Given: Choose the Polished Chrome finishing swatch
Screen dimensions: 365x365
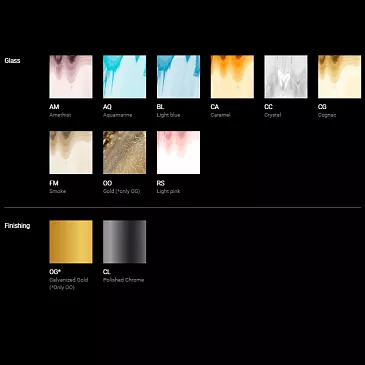Looking at the screenshot, I should click(x=124, y=242).
